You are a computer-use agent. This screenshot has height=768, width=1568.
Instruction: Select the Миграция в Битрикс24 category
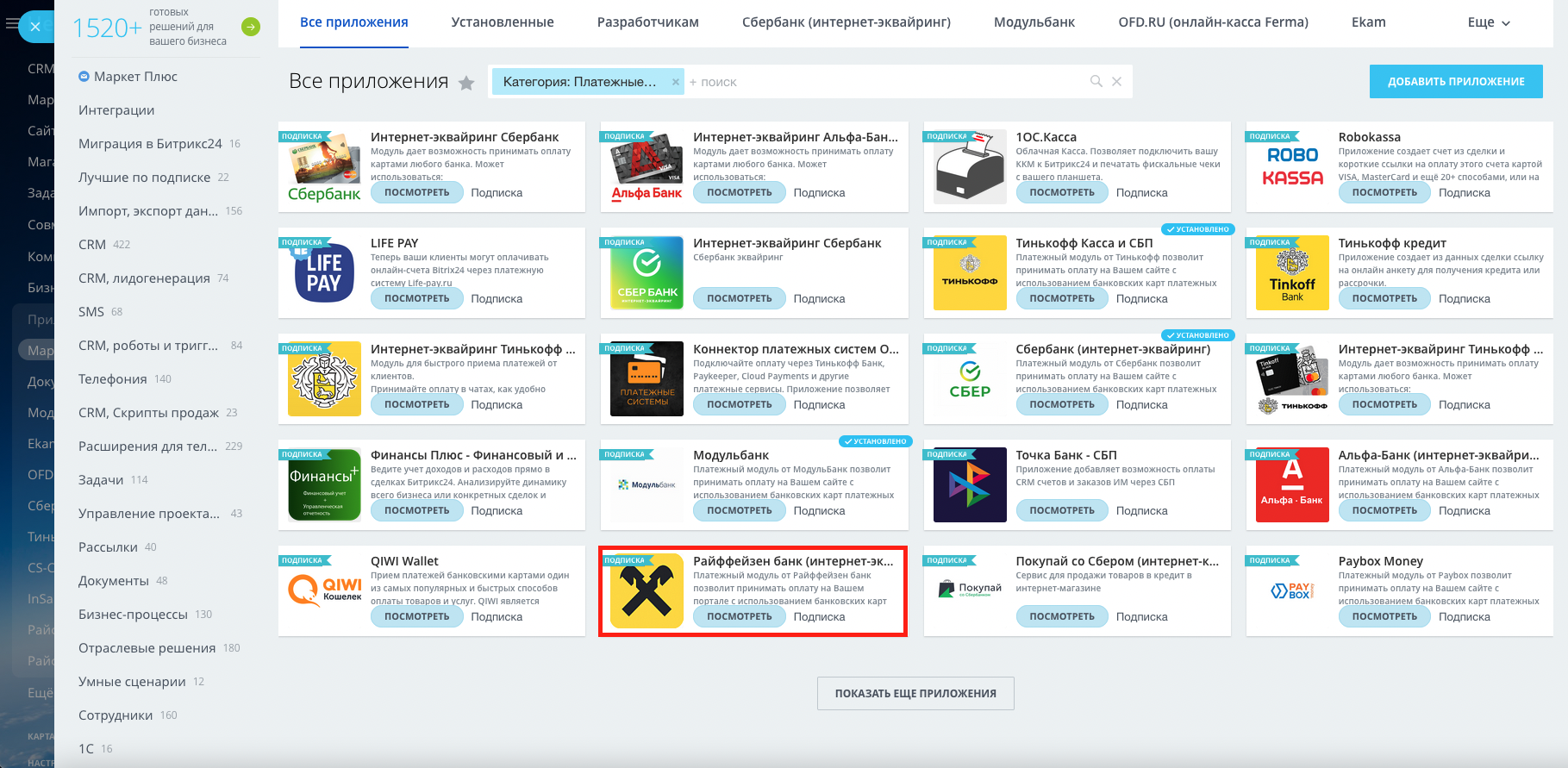150,144
